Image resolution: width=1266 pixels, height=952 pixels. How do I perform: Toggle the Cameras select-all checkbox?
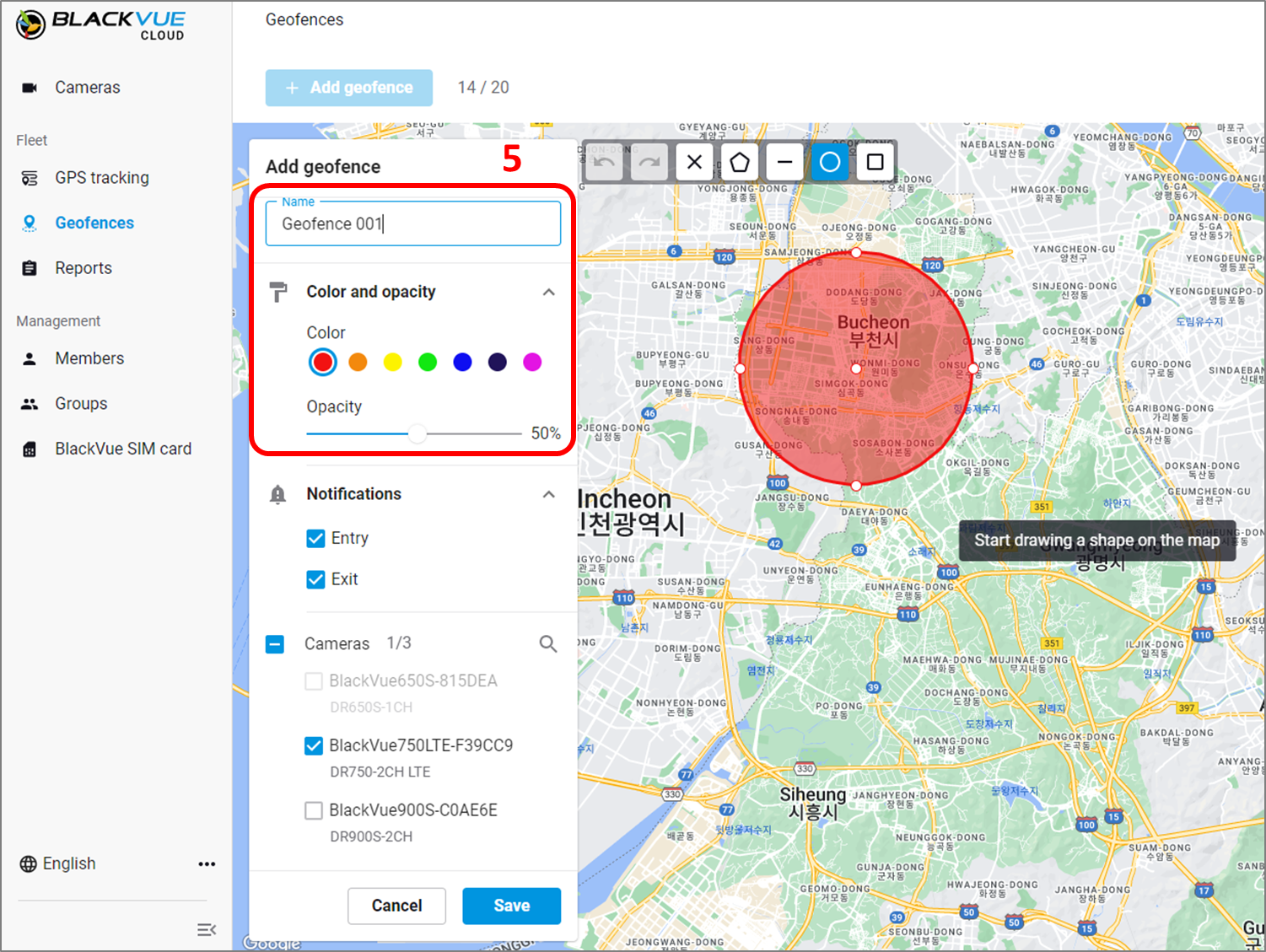[275, 644]
